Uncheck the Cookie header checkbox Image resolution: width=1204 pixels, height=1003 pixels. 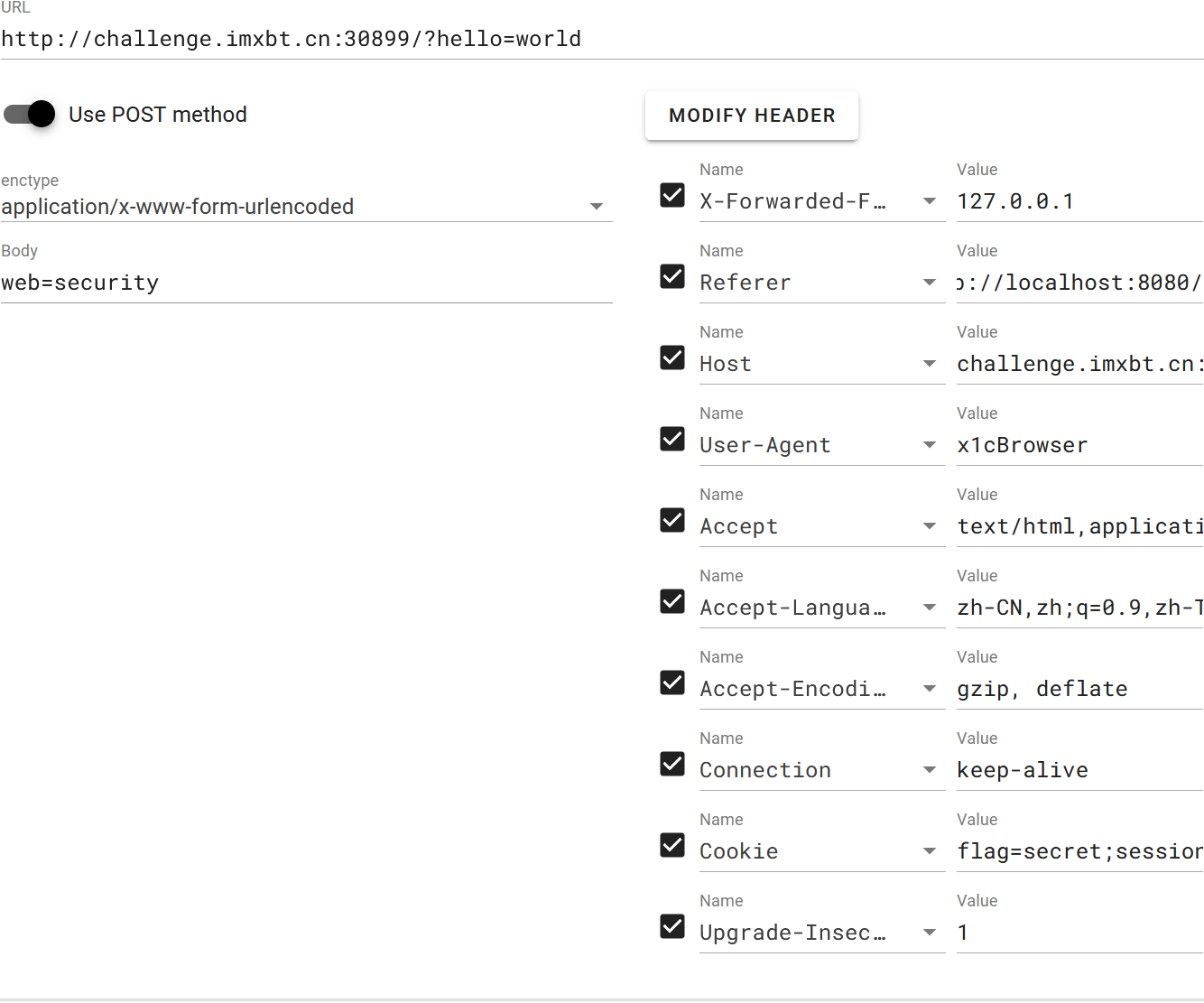pos(672,845)
